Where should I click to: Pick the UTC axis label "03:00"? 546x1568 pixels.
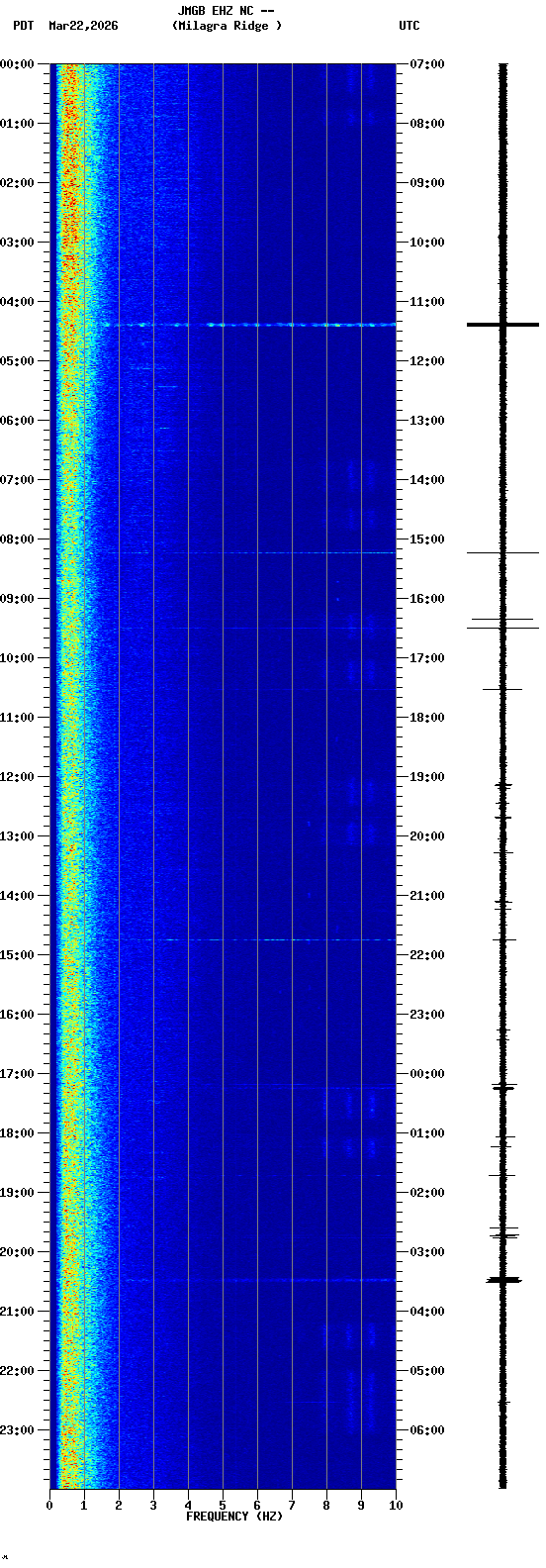(x=426, y=1252)
